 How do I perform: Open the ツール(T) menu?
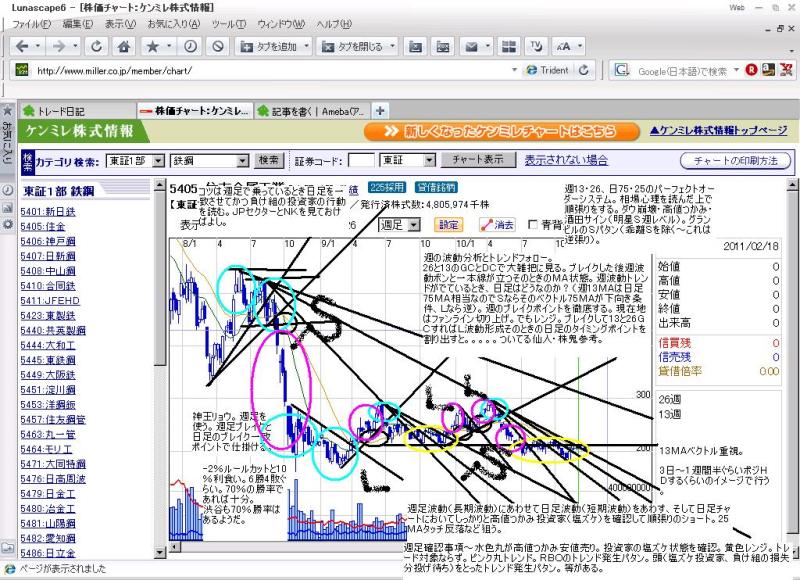click(x=229, y=24)
